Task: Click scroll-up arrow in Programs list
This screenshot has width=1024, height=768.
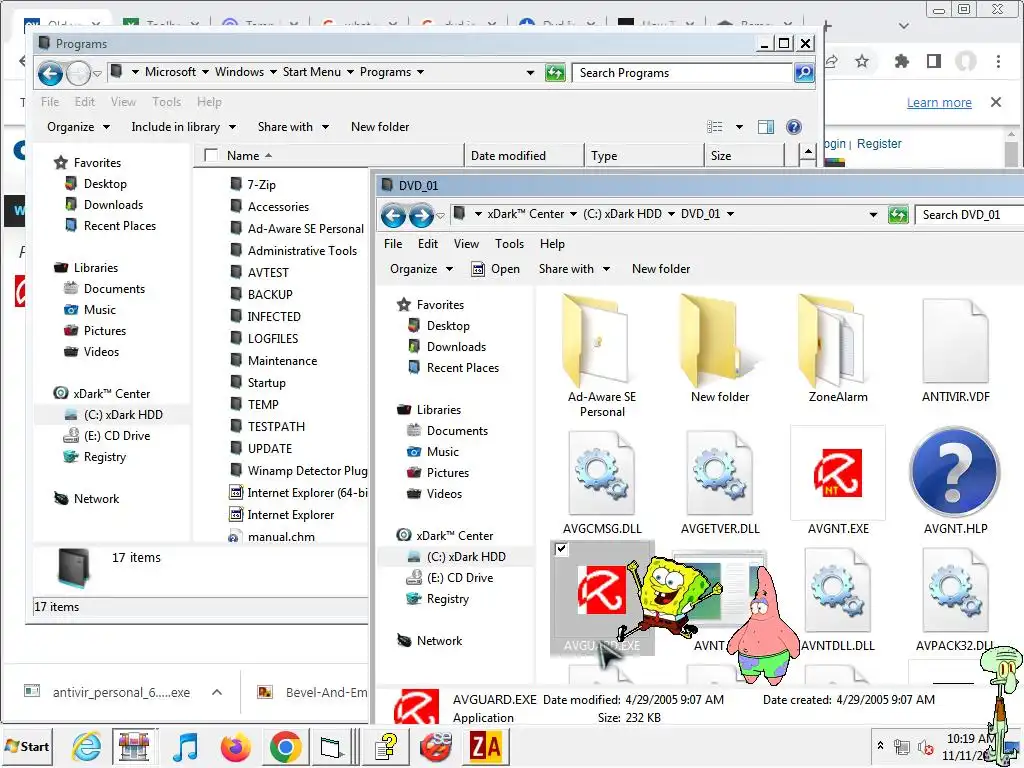Action: point(808,153)
